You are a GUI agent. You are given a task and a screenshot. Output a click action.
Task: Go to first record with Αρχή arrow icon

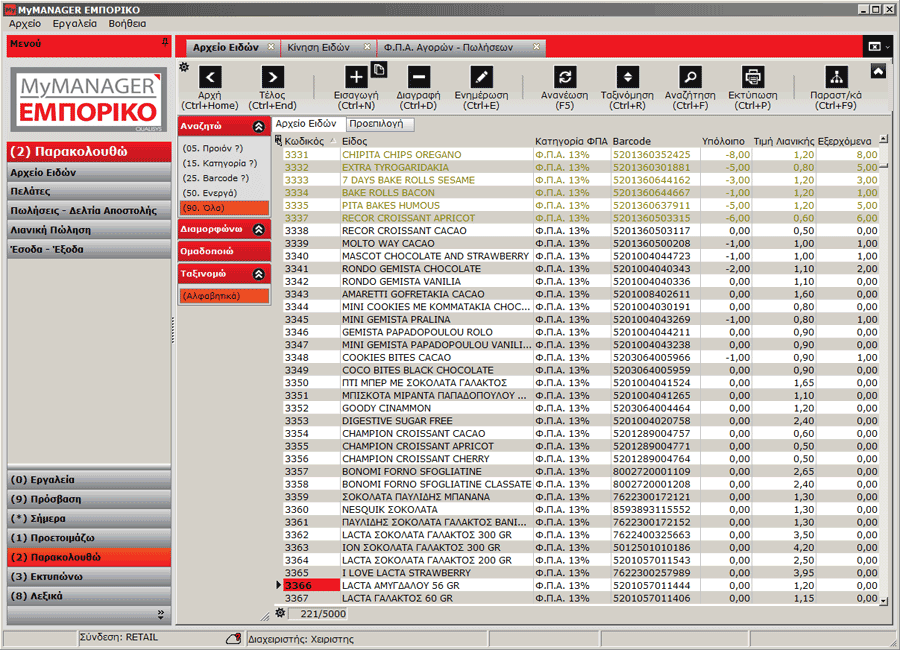pos(210,77)
